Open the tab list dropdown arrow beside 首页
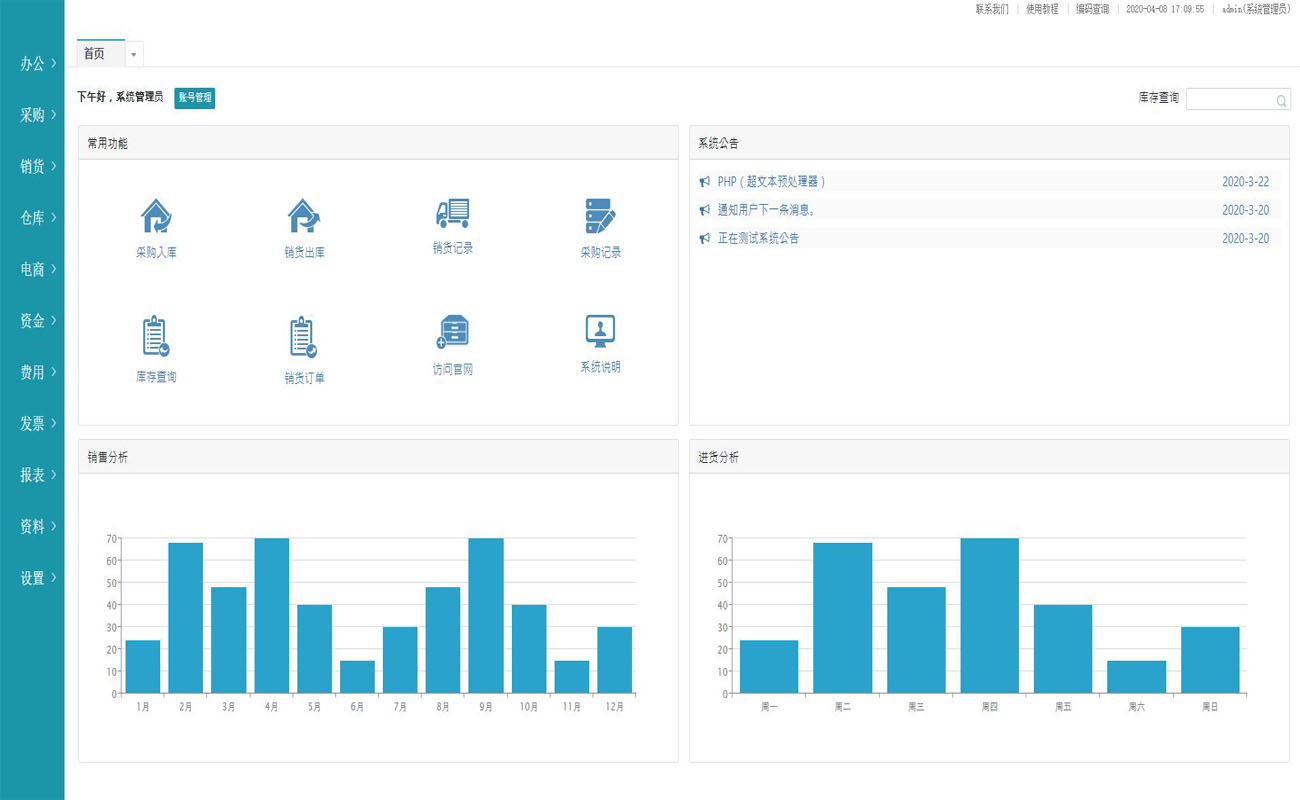Viewport: 1300px width, 800px height. [134, 55]
